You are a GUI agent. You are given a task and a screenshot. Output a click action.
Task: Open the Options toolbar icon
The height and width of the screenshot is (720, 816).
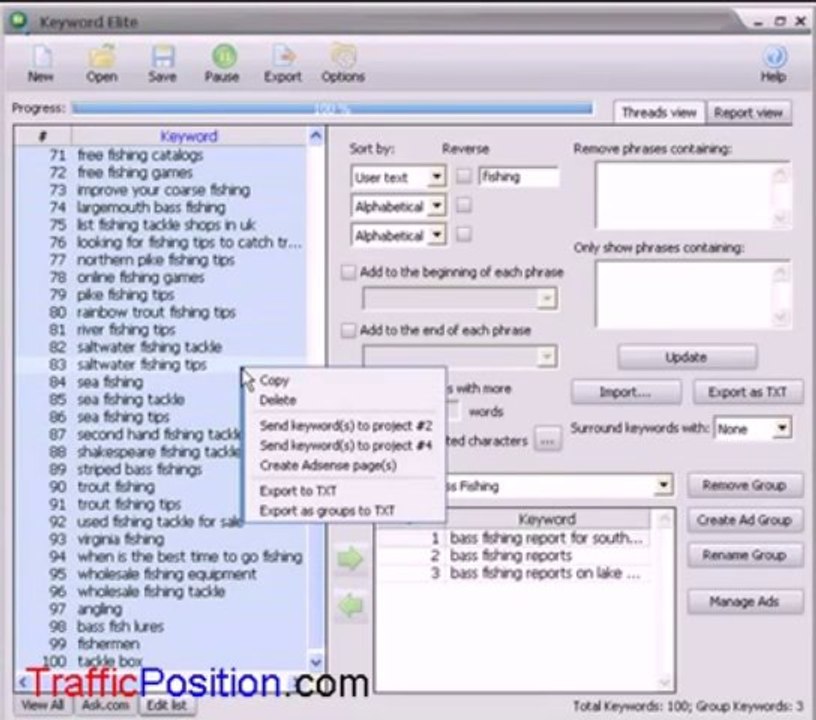coord(343,63)
